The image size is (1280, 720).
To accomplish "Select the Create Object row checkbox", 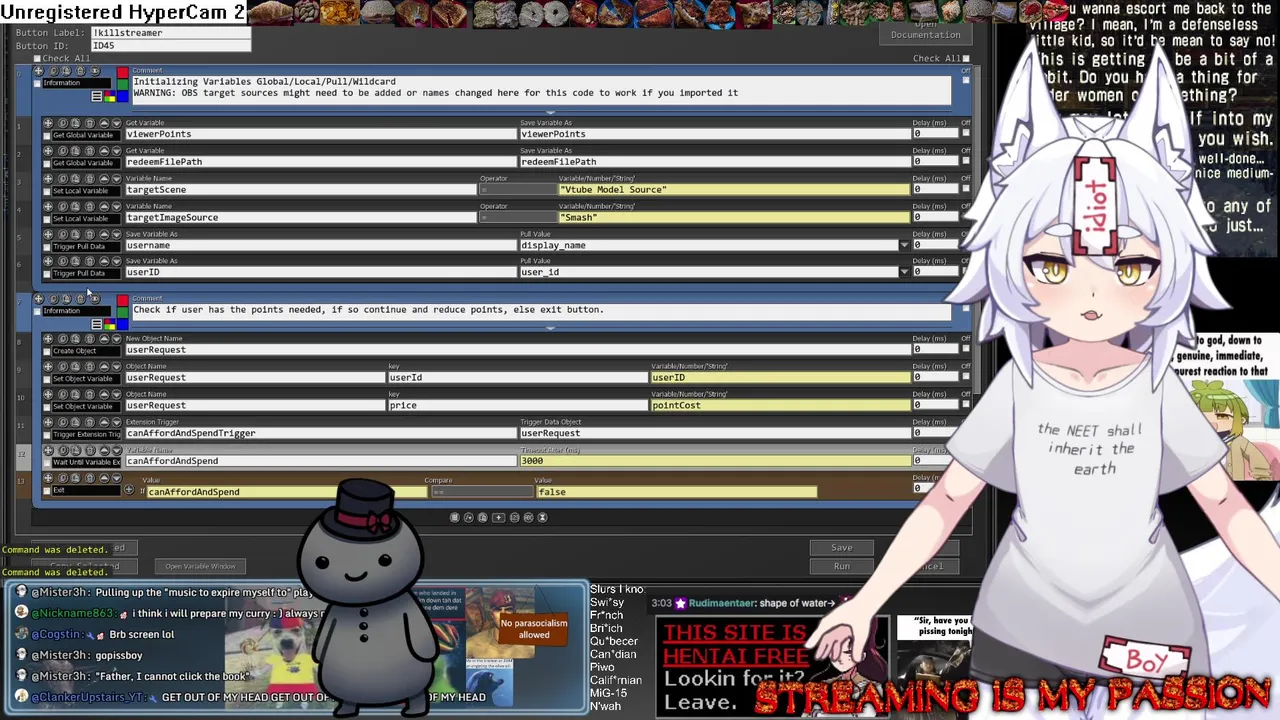I will (47, 351).
